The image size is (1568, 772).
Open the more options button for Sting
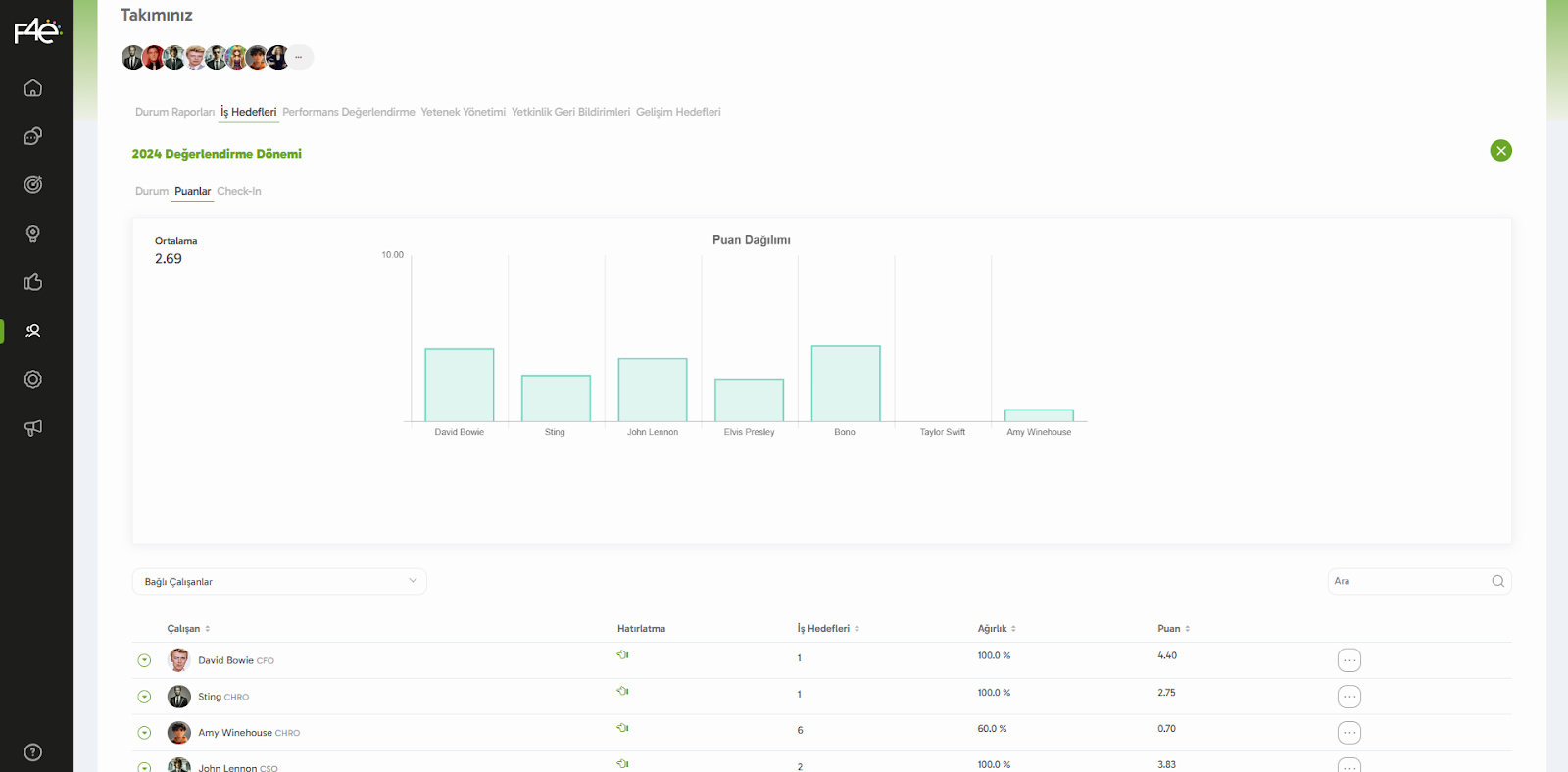coord(1349,697)
